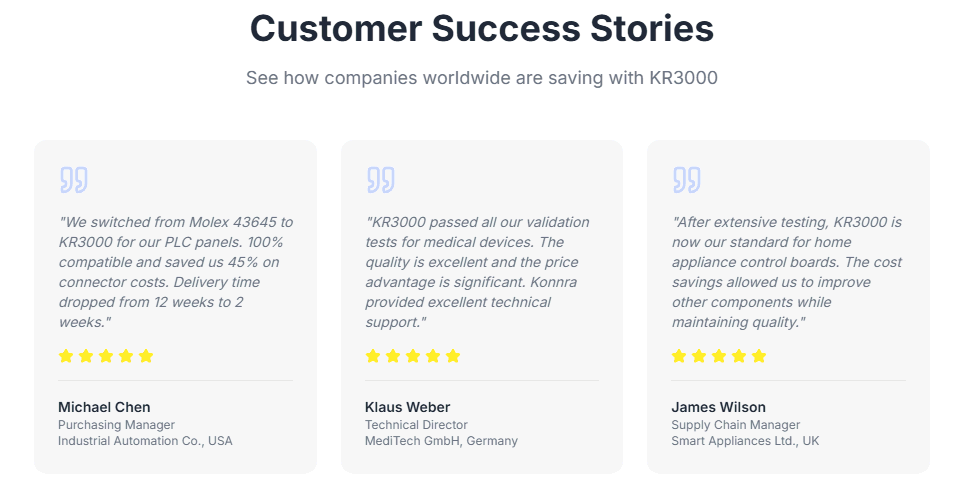
Task: Click MediTech GmbH, Germany company text
Action: [x=441, y=441]
